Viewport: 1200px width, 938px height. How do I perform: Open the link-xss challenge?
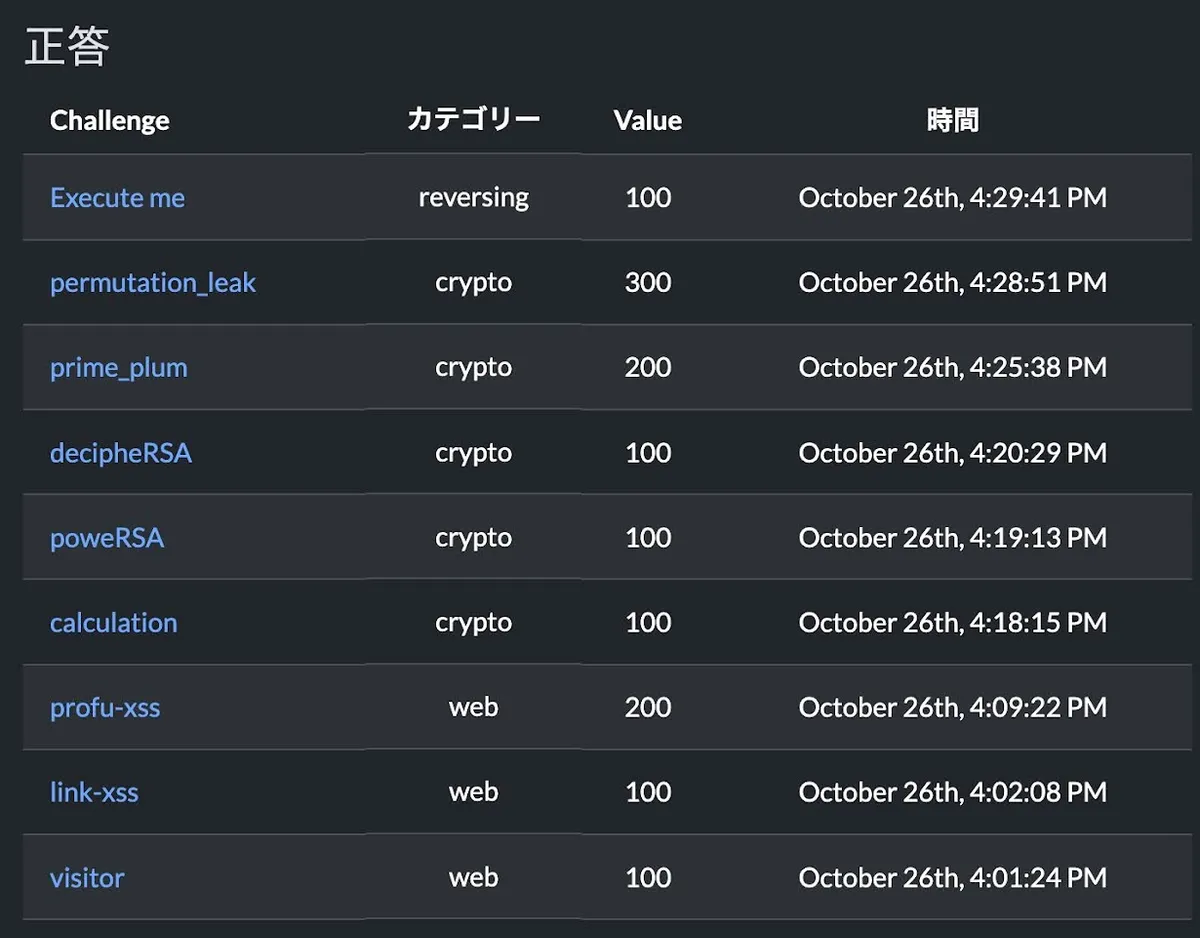[94, 793]
